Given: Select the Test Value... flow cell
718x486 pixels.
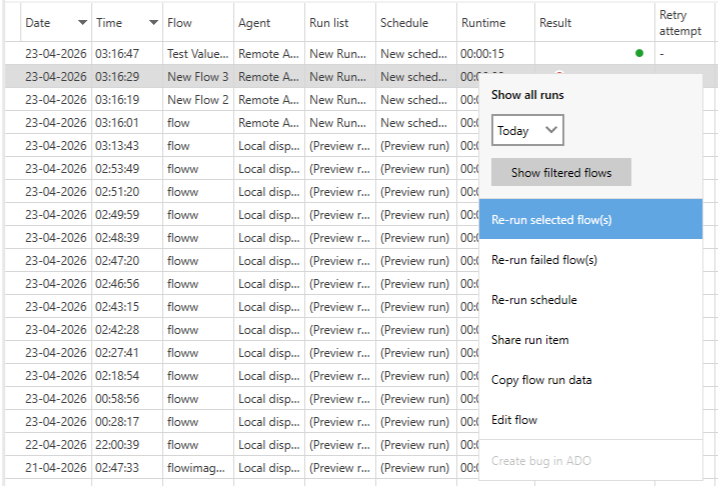Looking at the screenshot, I should [x=198, y=54].
